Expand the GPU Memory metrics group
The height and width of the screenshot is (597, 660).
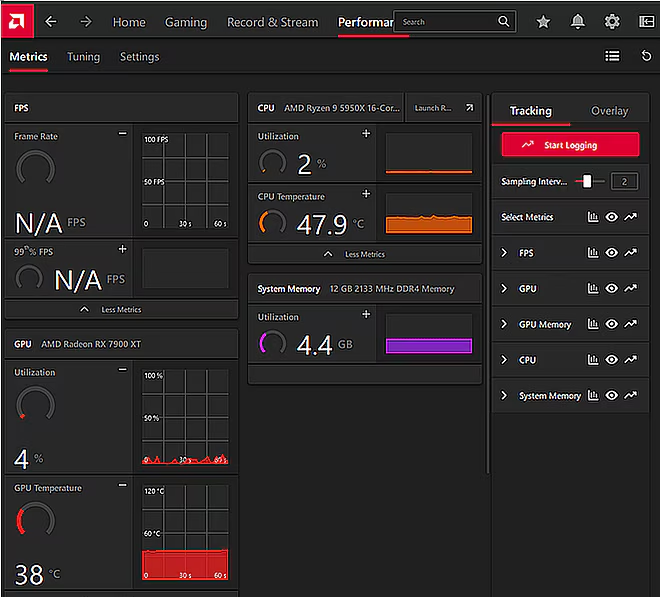pyautogui.click(x=504, y=324)
